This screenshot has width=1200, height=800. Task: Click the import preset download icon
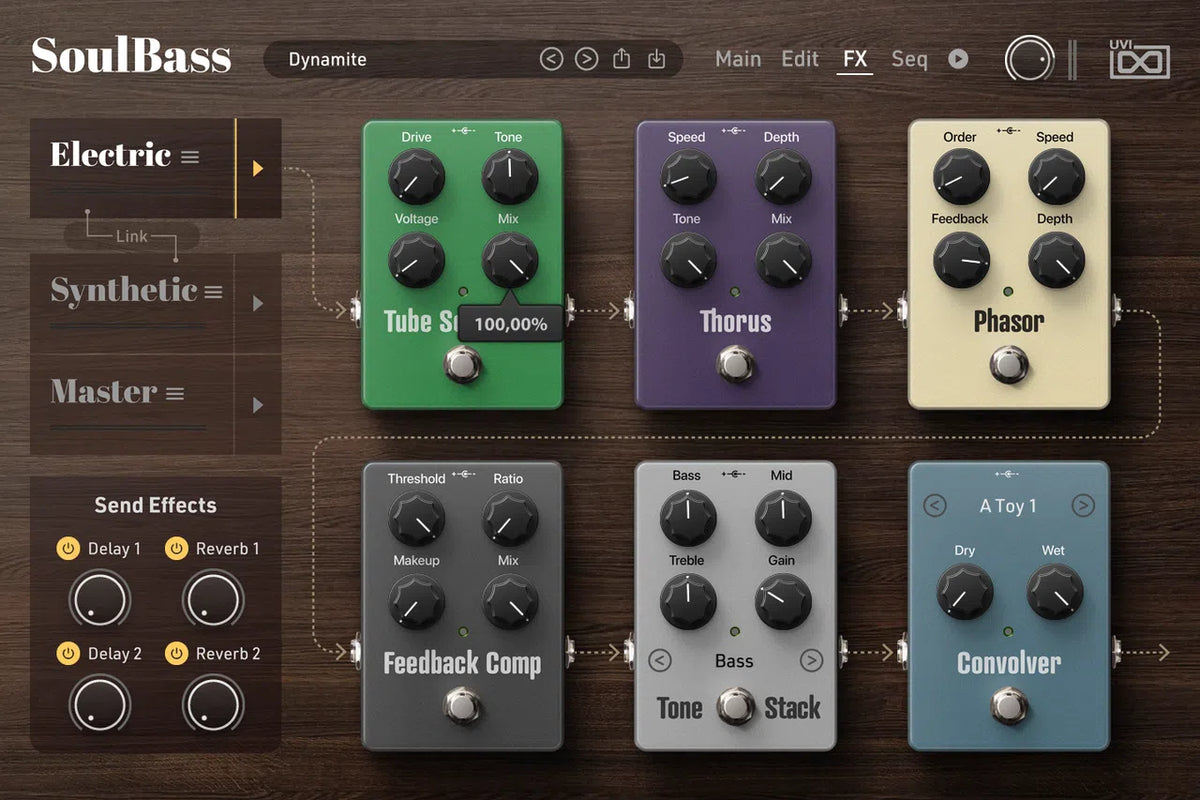click(x=656, y=59)
